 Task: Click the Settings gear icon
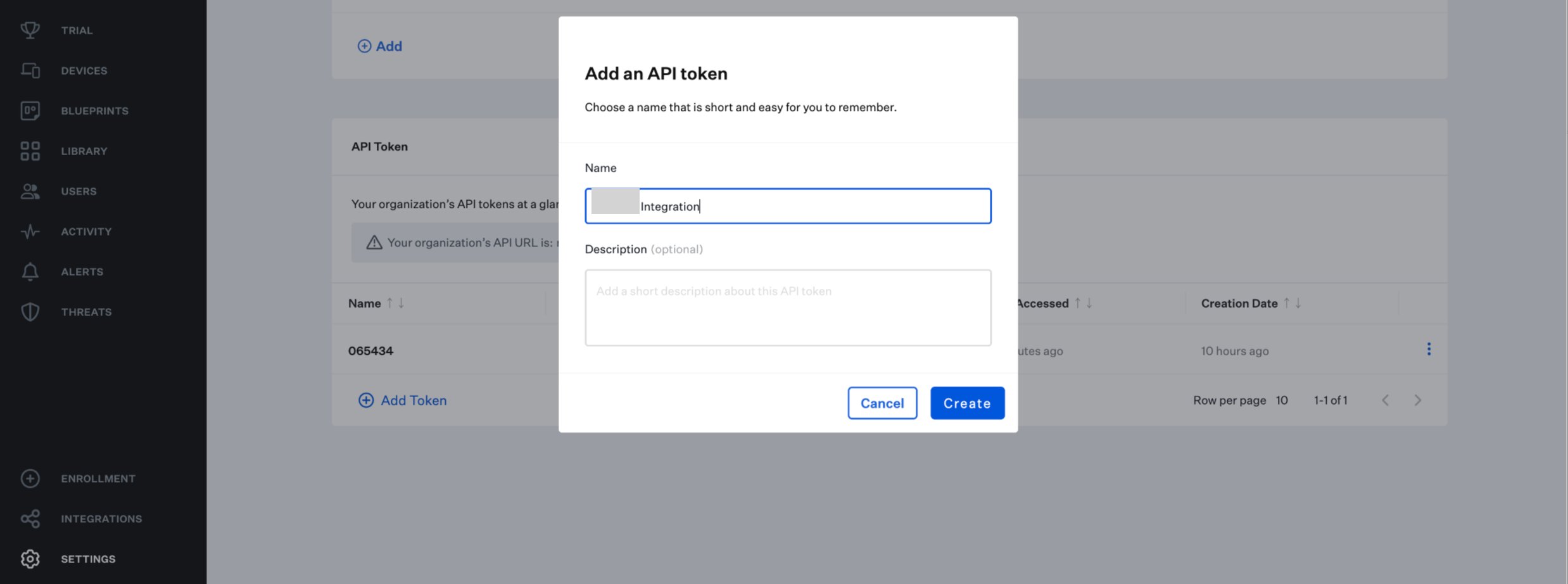(30, 559)
